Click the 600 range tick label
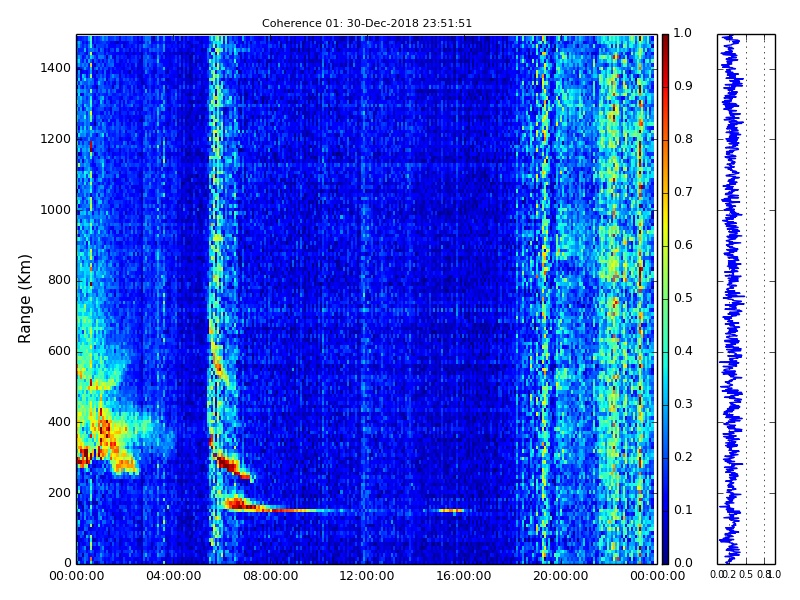The height and width of the screenshot is (600, 800). [x=59, y=351]
